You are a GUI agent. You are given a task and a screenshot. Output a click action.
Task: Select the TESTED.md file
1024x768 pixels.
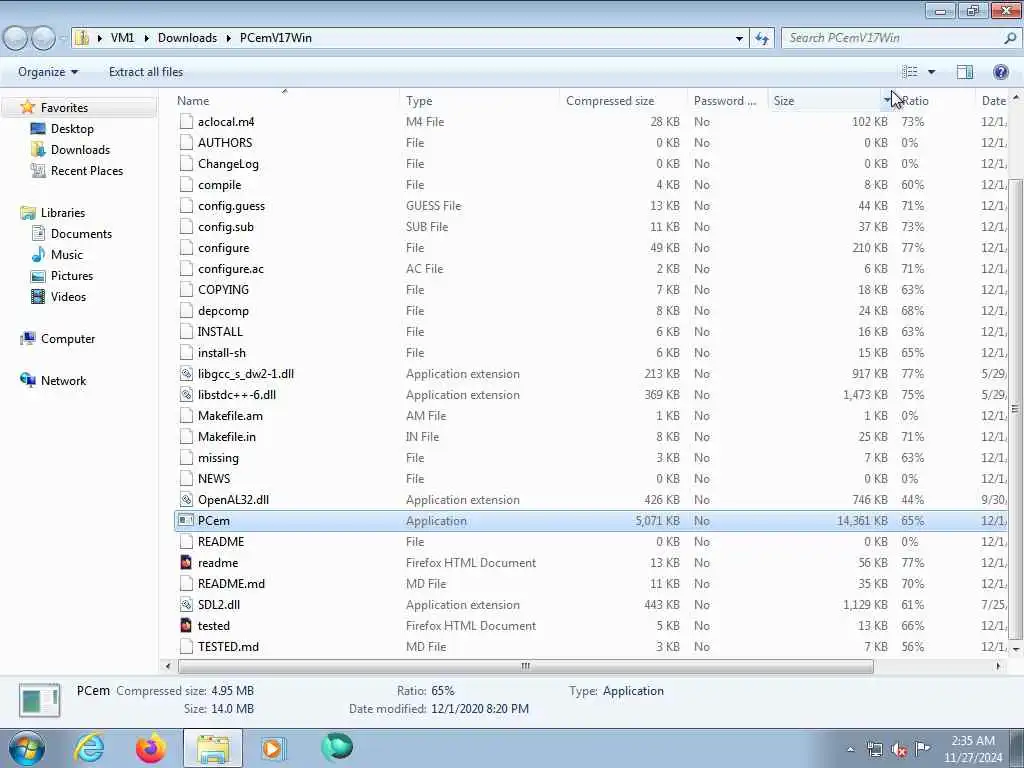228,647
